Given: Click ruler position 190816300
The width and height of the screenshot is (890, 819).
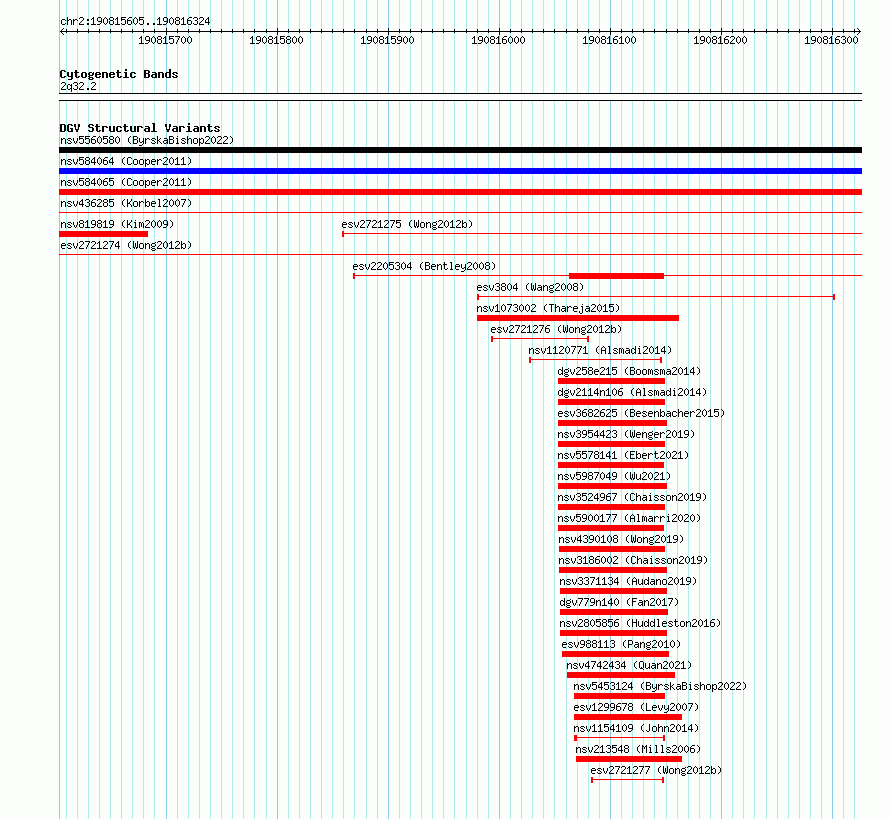Looking at the screenshot, I should pyautogui.click(x=831, y=40).
